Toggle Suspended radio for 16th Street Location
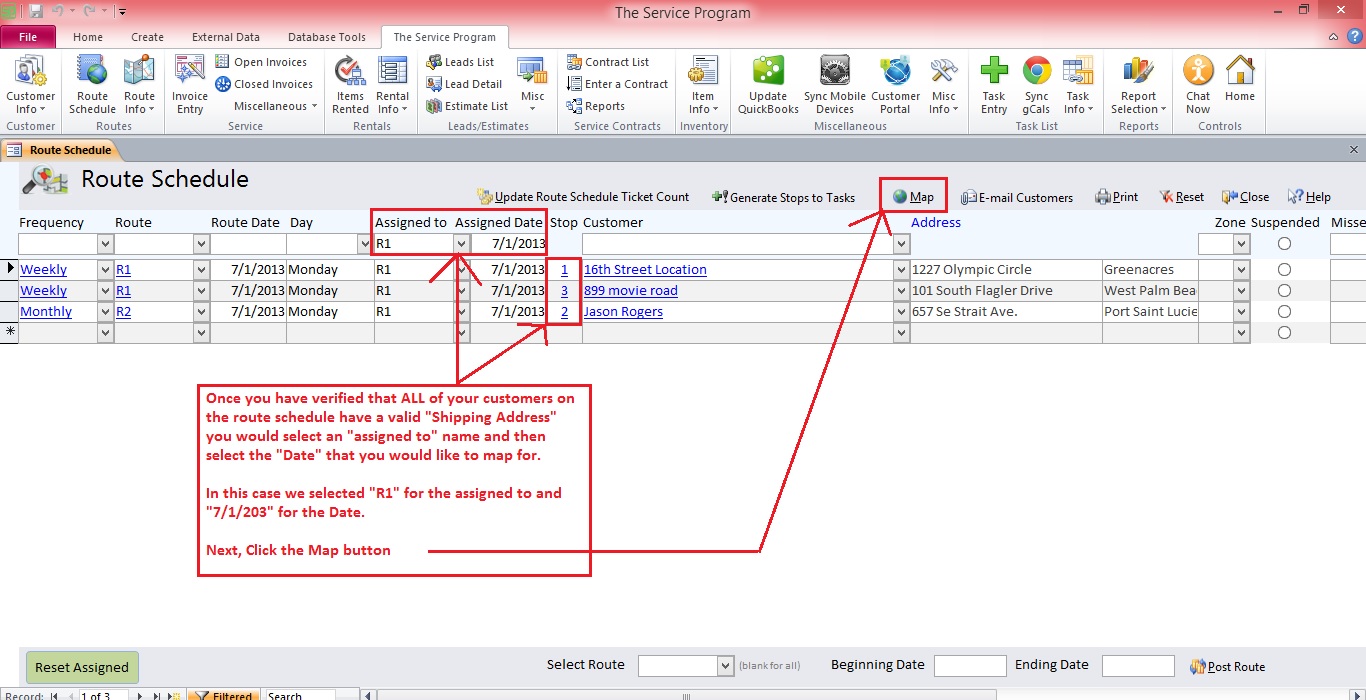The width and height of the screenshot is (1366, 700). (x=1284, y=270)
